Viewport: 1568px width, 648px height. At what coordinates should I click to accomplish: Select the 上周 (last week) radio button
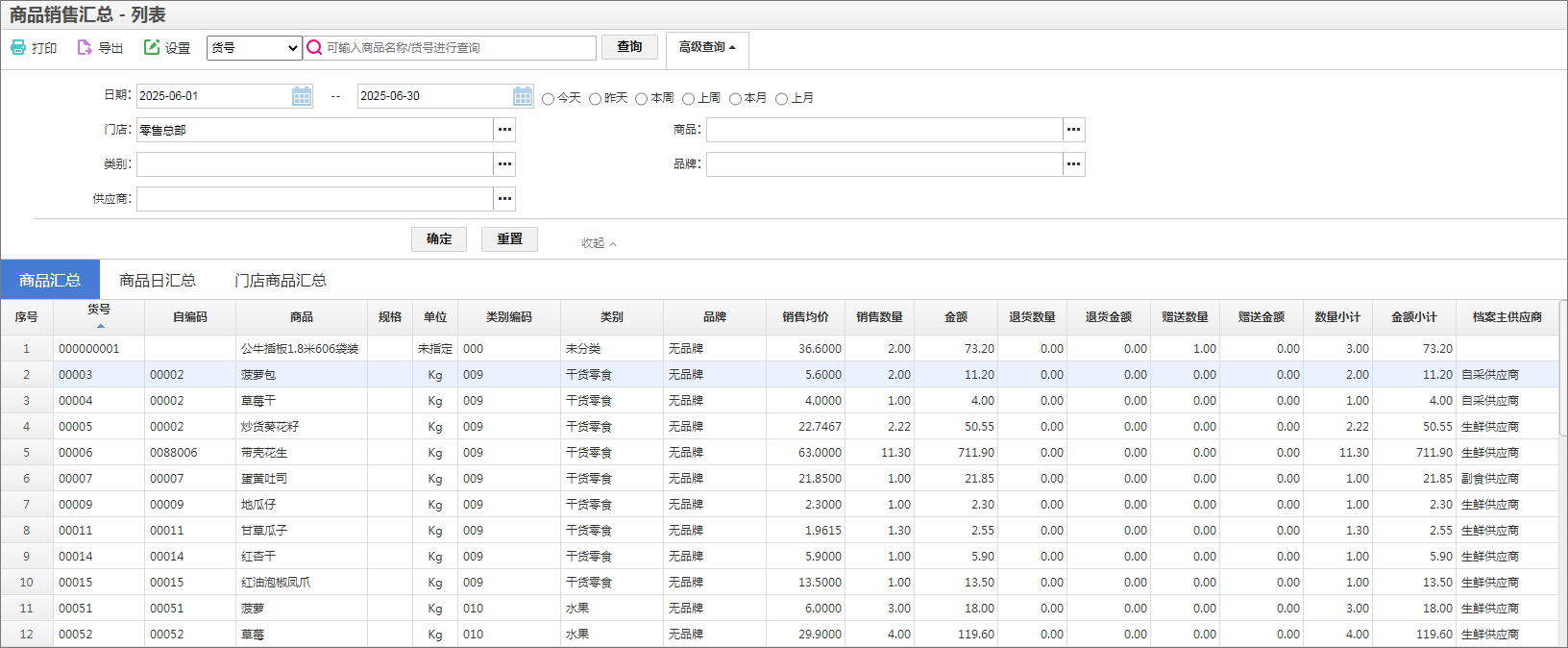click(x=689, y=99)
